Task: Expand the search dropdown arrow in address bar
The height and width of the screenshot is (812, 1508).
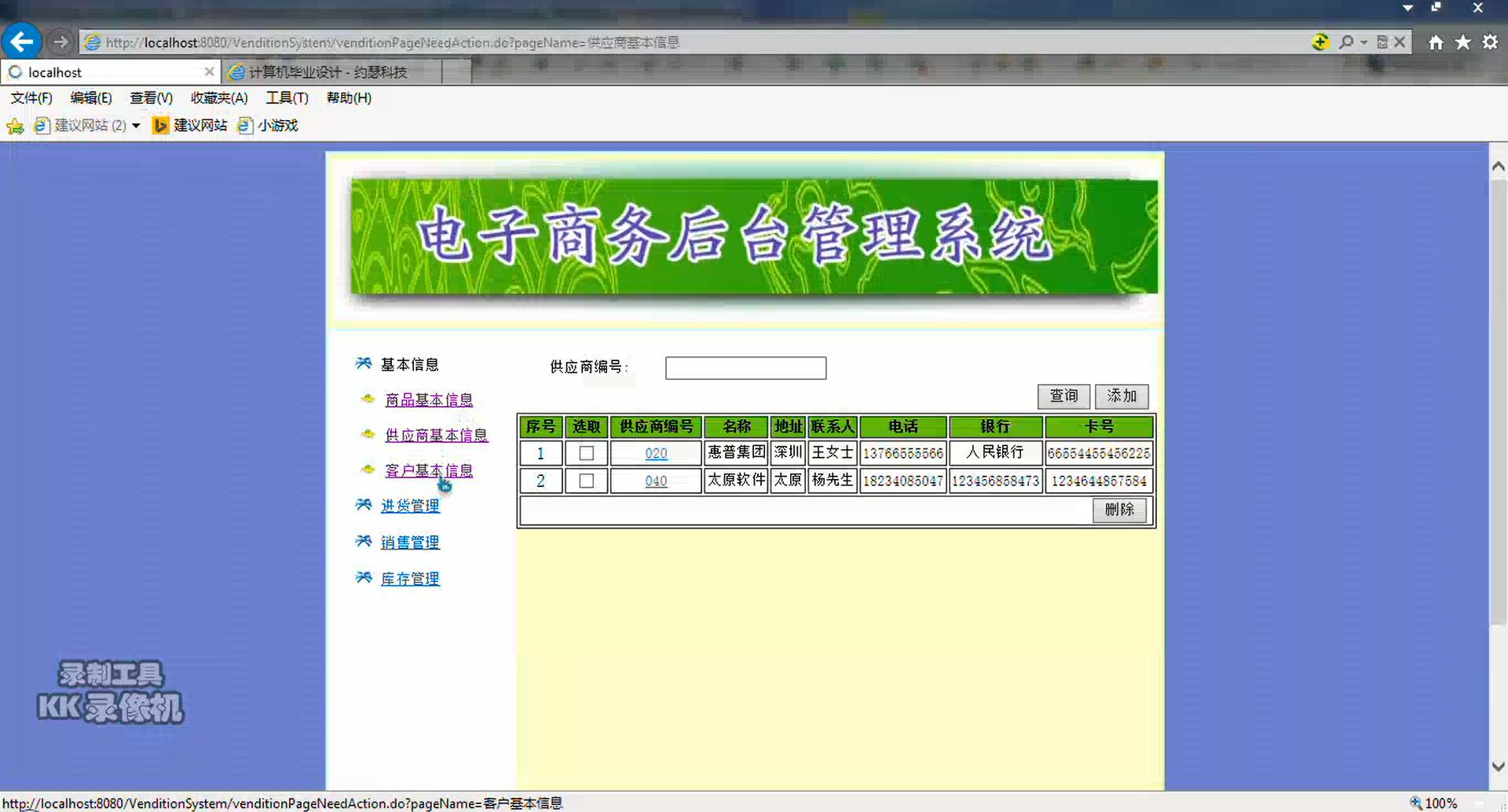Action: [x=1364, y=42]
